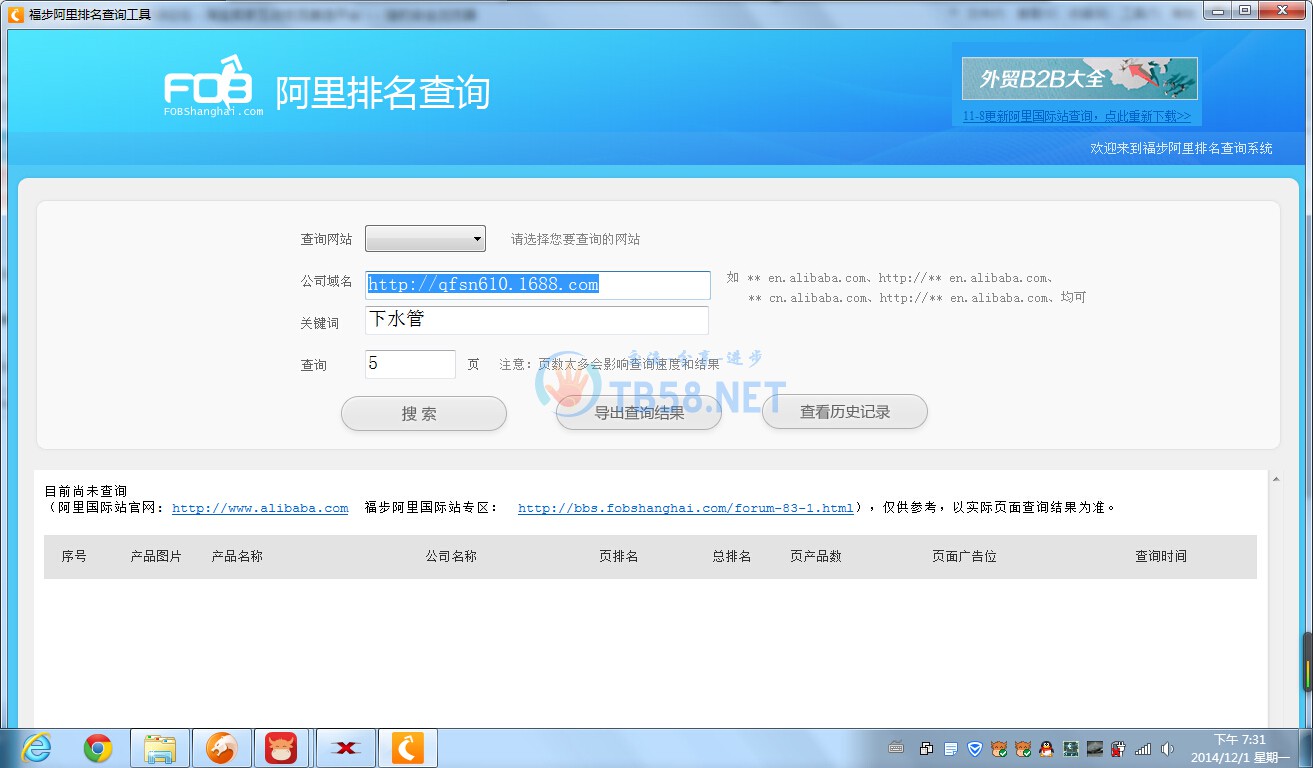The image size is (1313, 768).
Task: Open the bbs.fobshanghai.com forum link
Action: 685,508
